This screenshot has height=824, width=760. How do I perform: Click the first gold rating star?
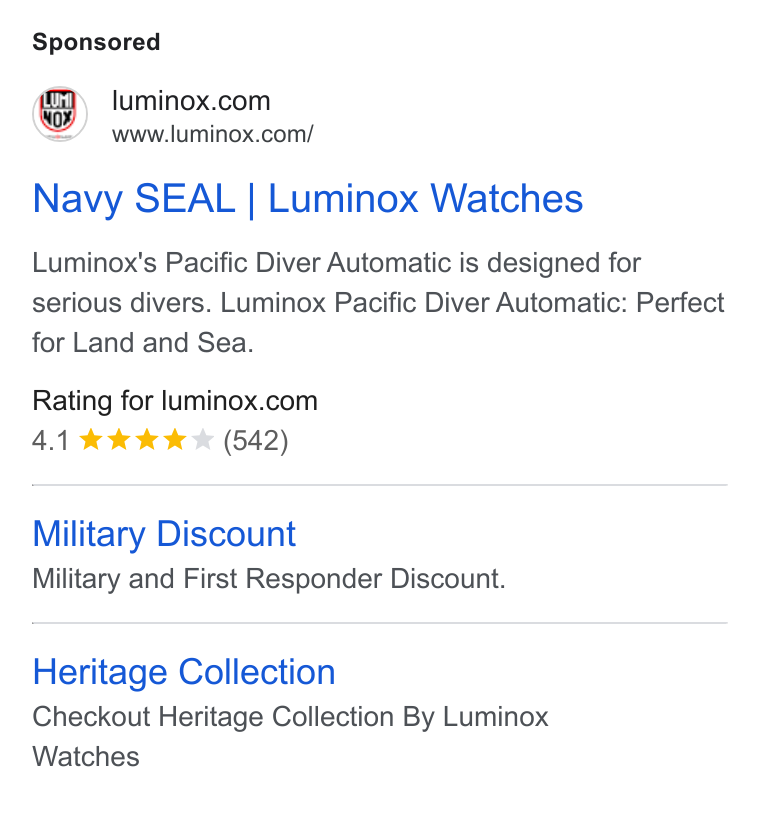[91, 440]
